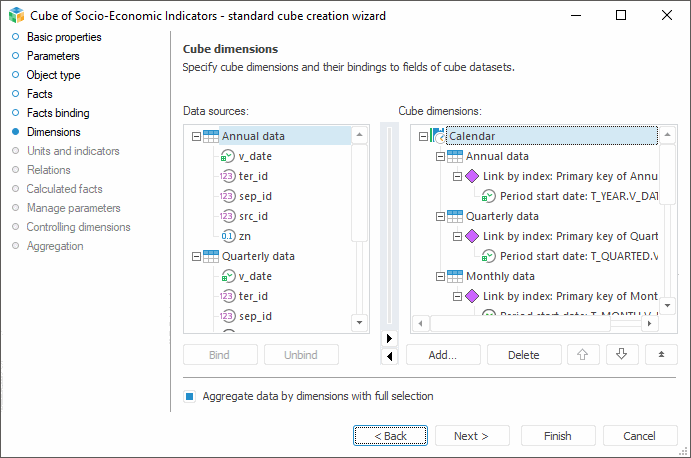Image resolution: width=691 pixels, height=458 pixels.
Task: Click the right-pointing black arrow between panels
Action: [389, 338]
